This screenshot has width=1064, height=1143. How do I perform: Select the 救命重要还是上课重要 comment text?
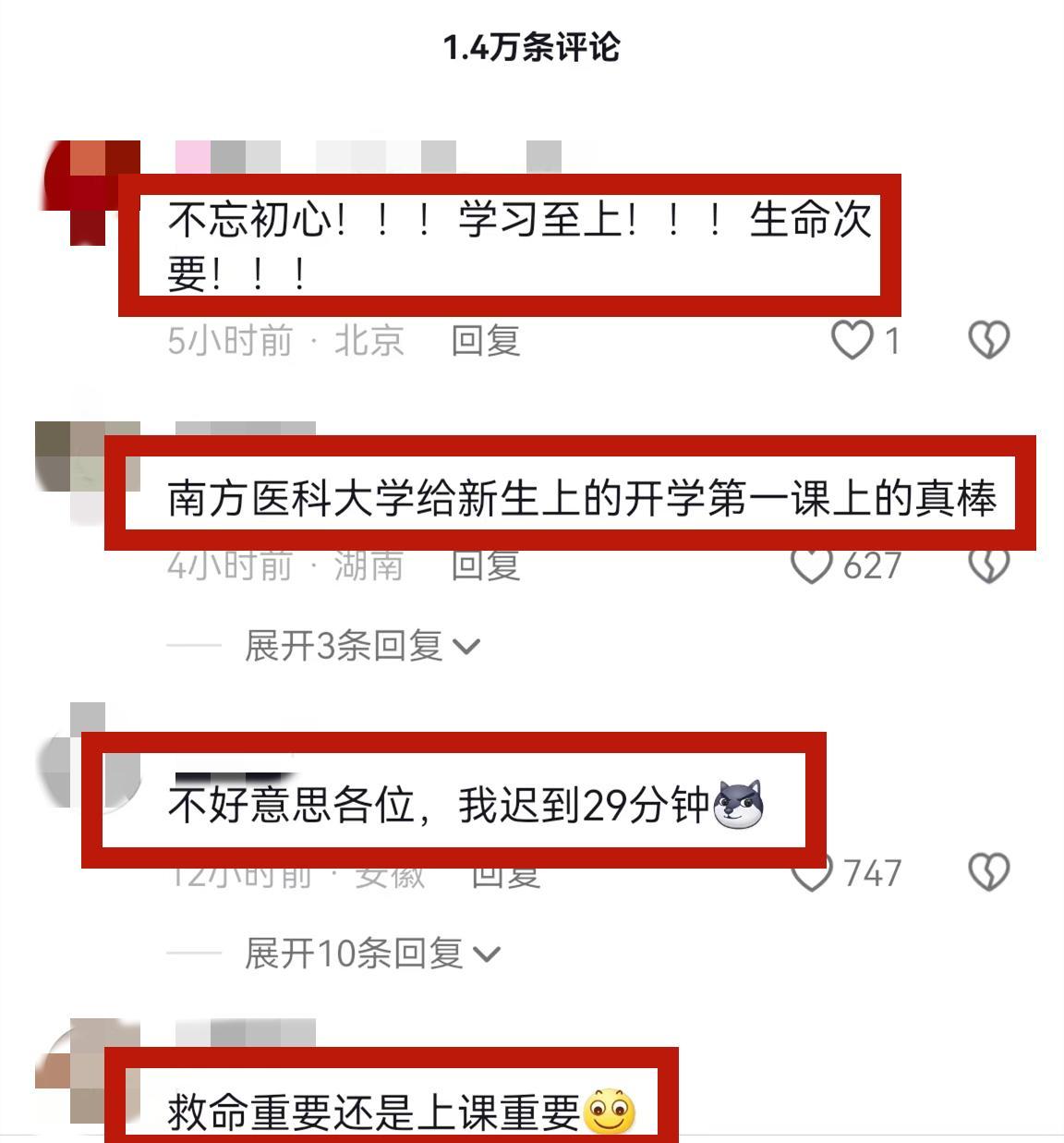point(402,1112)
